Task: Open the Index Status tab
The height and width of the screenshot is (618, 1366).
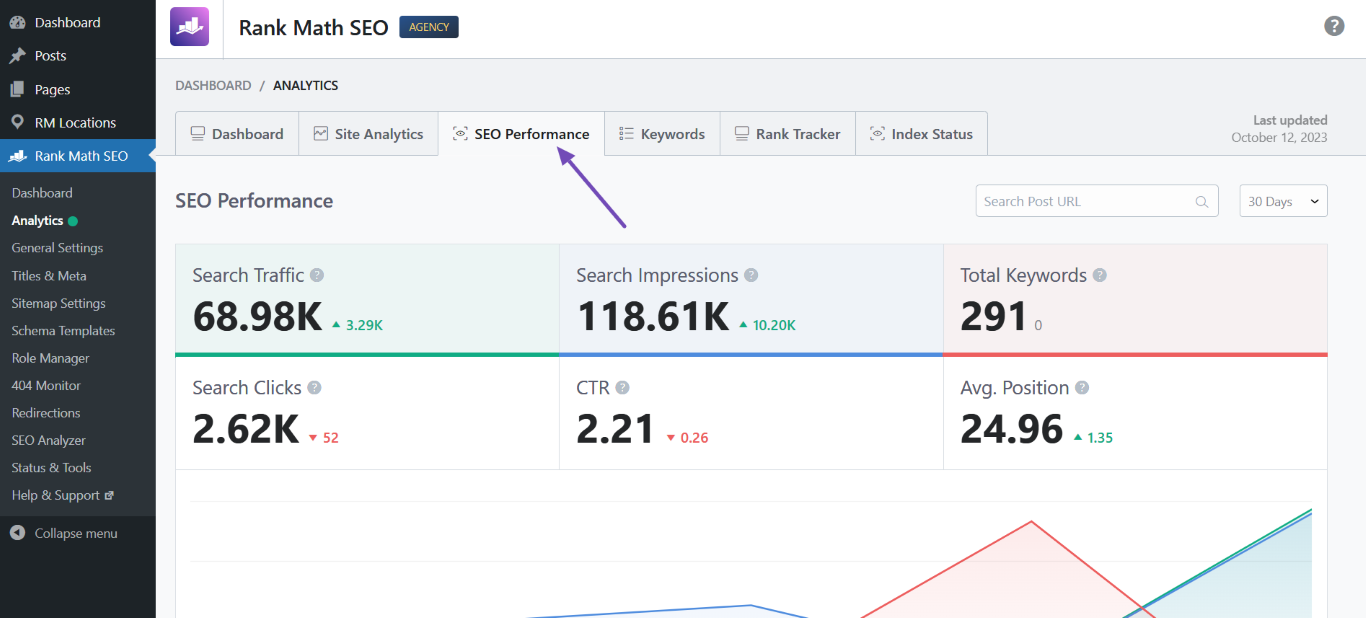Action: coord(921,134)
